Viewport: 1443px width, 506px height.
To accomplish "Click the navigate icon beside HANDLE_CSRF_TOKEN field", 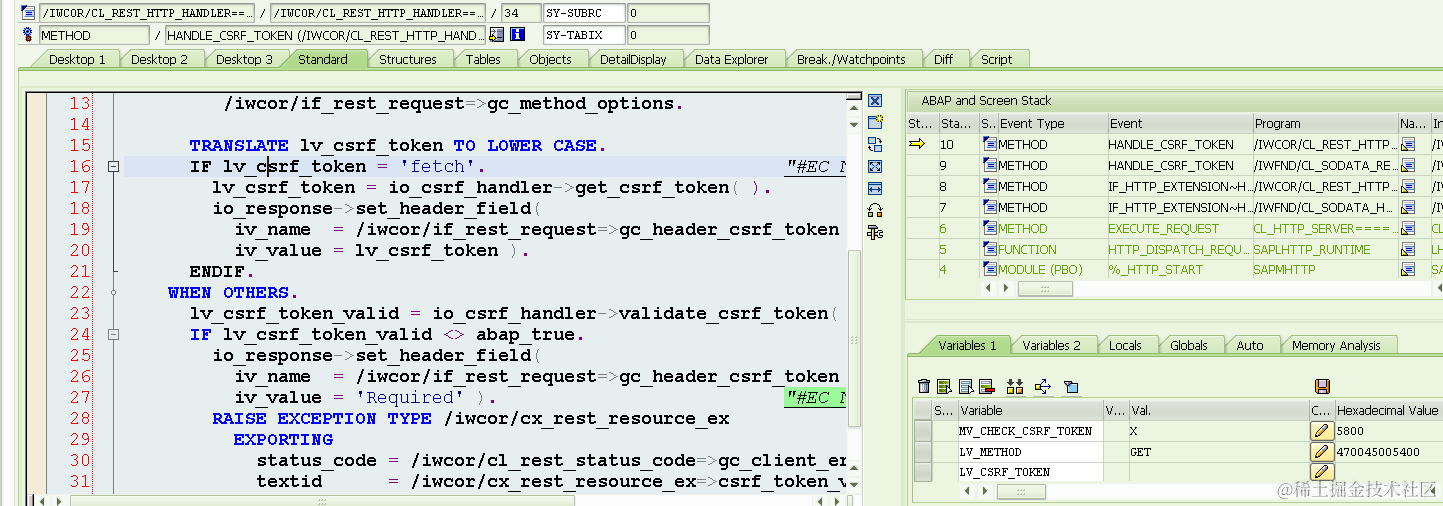I will pos(497,35).
